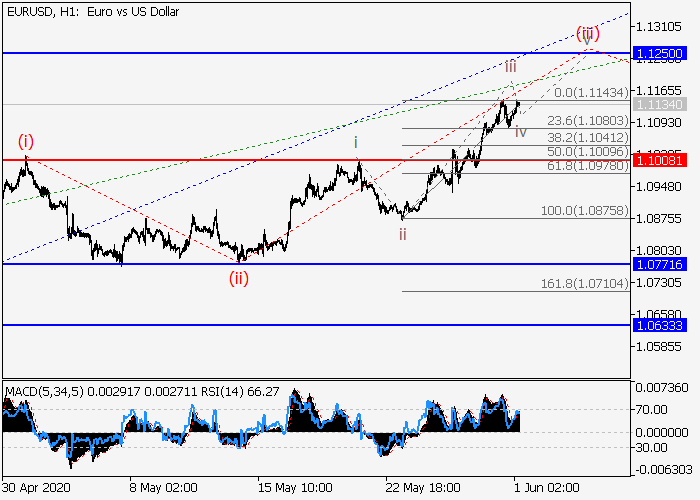Click the 70.00 RSI level on indicator scale
Screen dimensions: 700x500
click(656, 409)
